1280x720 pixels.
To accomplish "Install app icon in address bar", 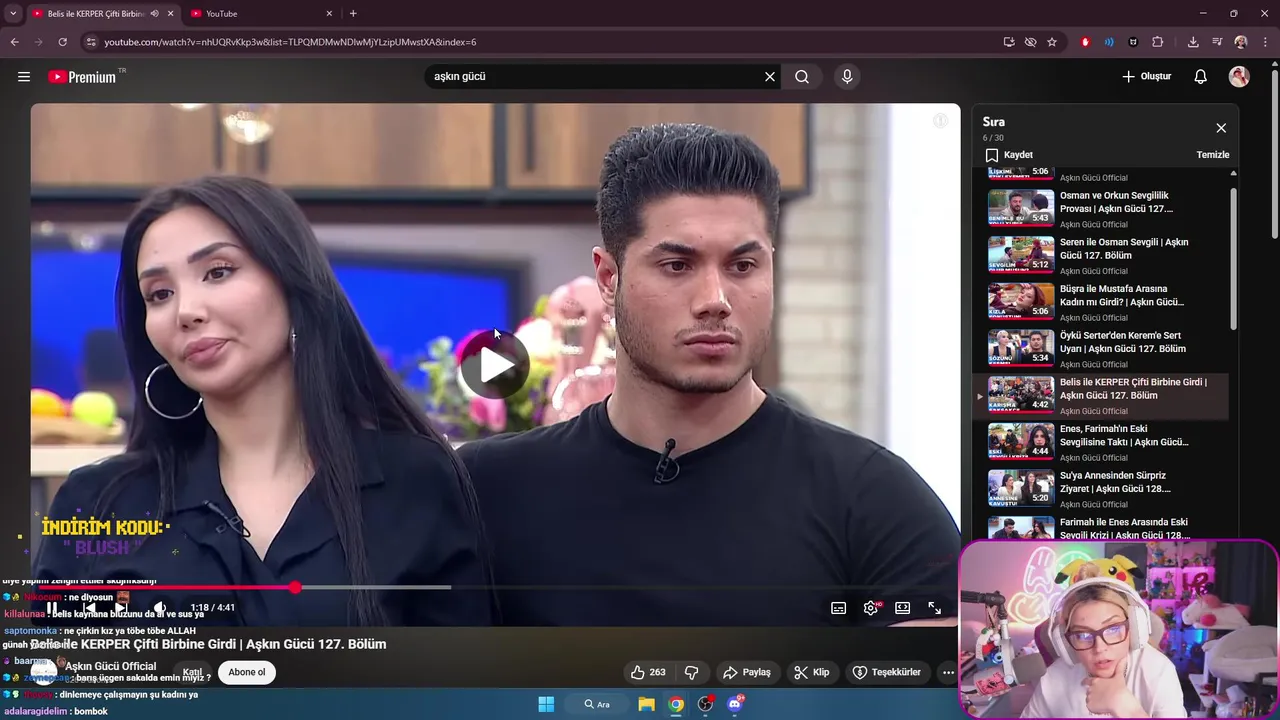I will pyautogui.click(x=1009, y=42).
